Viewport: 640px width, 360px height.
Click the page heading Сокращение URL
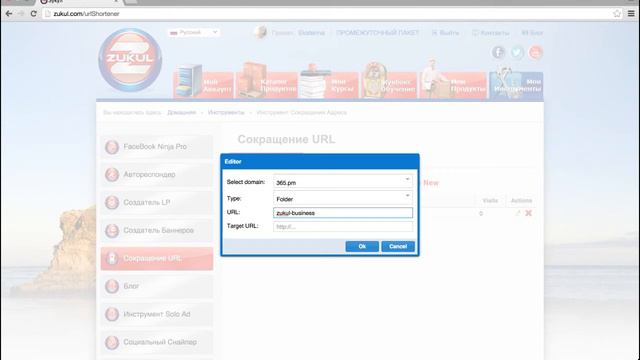pyautogui.click(x=286, y=139)
